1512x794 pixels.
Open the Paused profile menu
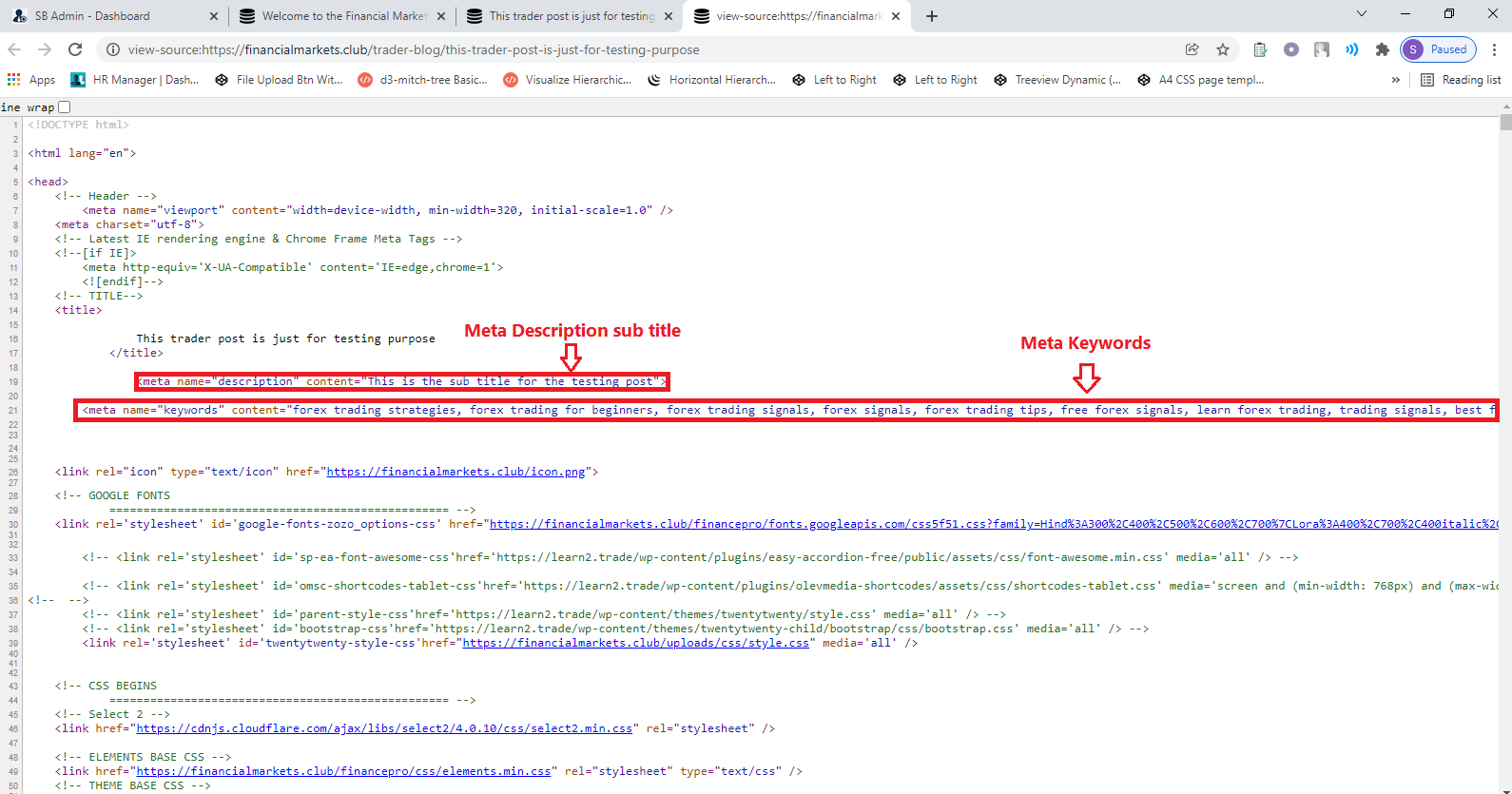point(1438,49)
